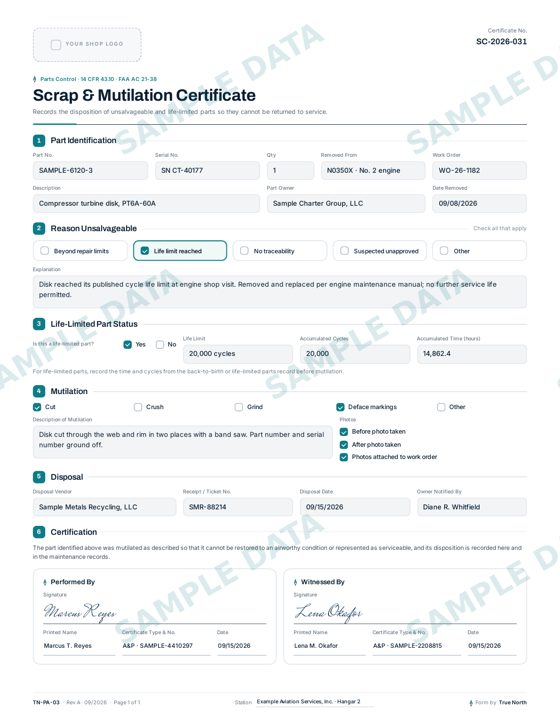Click form code TN-PA-03 in footer
This screenshot has width=560, height=725.
[x=46, y=702]
